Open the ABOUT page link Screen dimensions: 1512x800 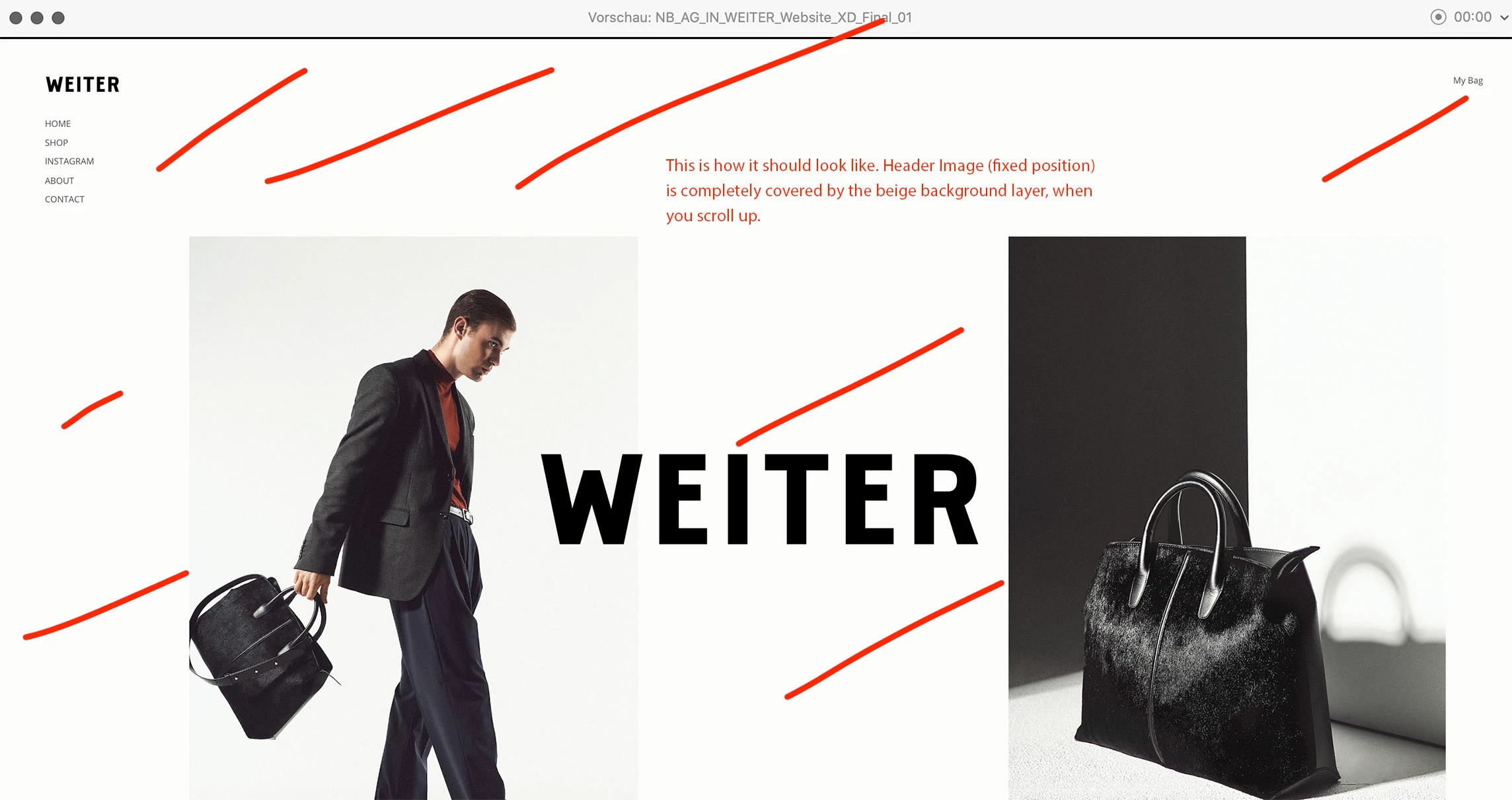click(x=59, y=180)
